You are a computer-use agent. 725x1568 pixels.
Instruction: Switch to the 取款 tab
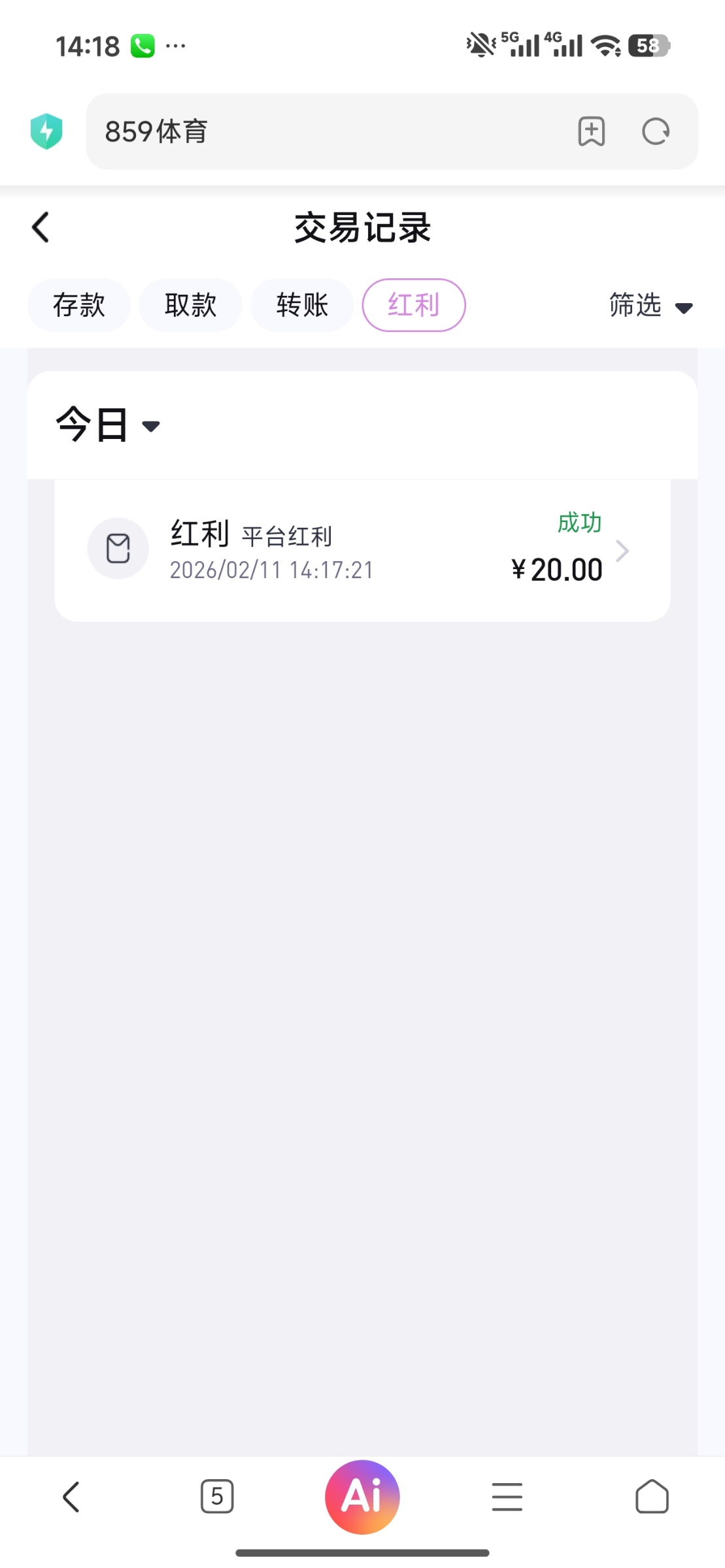click(x=190, y=305)
